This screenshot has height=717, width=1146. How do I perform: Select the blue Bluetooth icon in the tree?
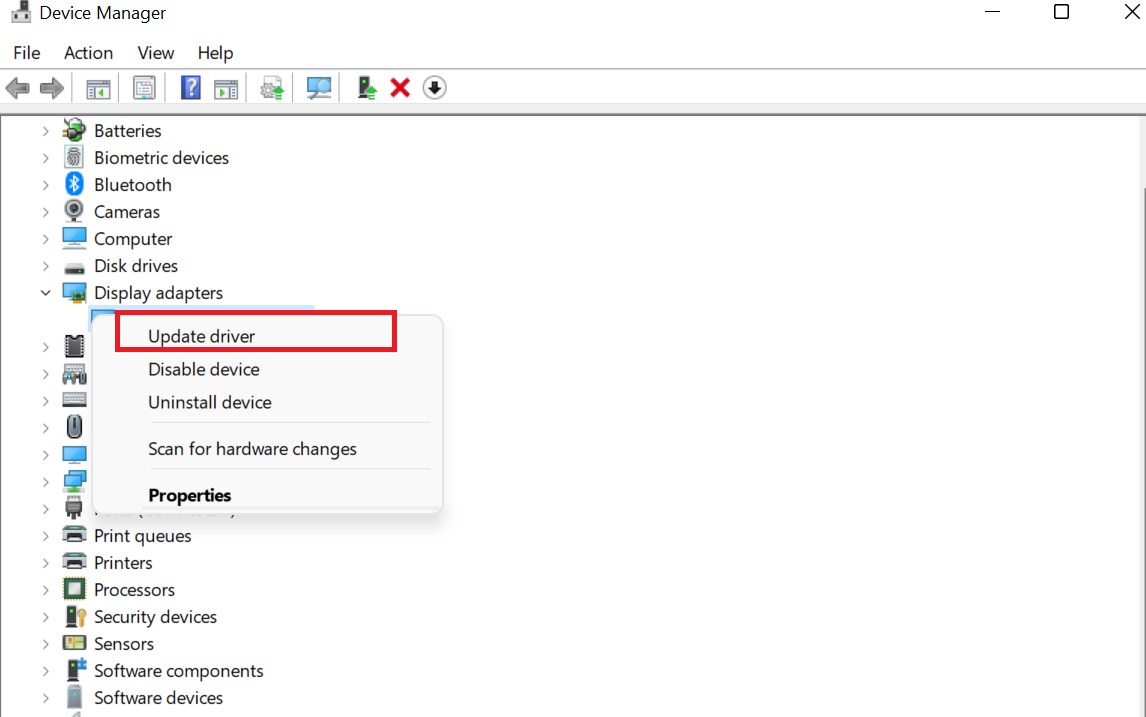(74, 185)
